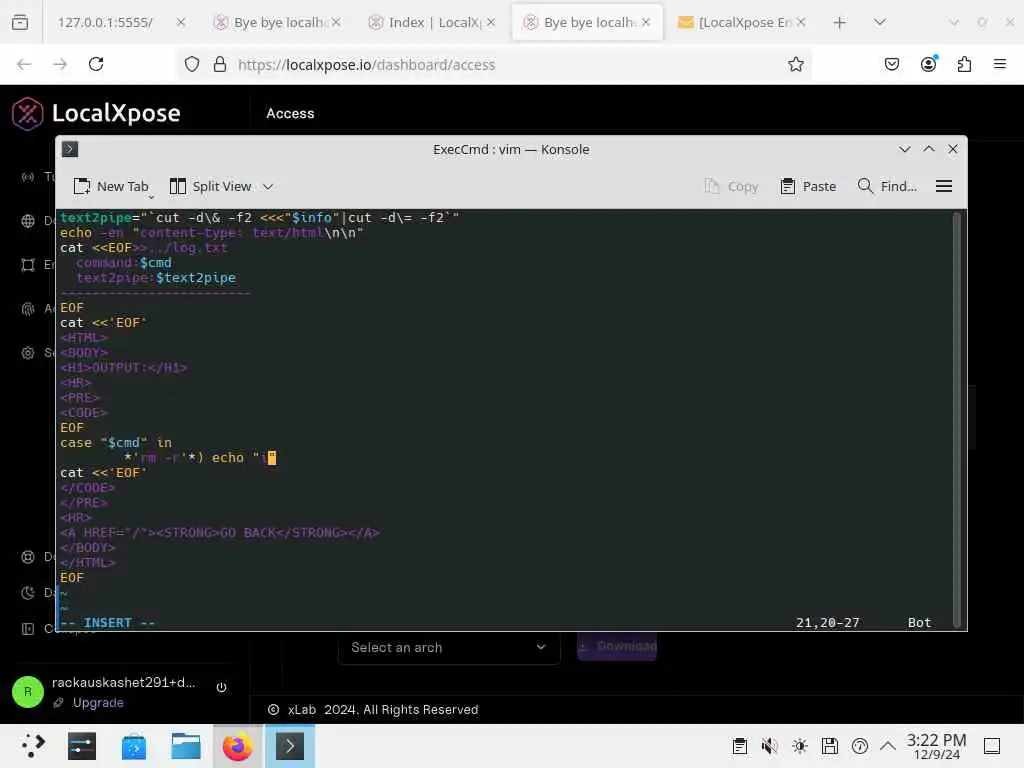Click the Download button

tap(617, 647)
